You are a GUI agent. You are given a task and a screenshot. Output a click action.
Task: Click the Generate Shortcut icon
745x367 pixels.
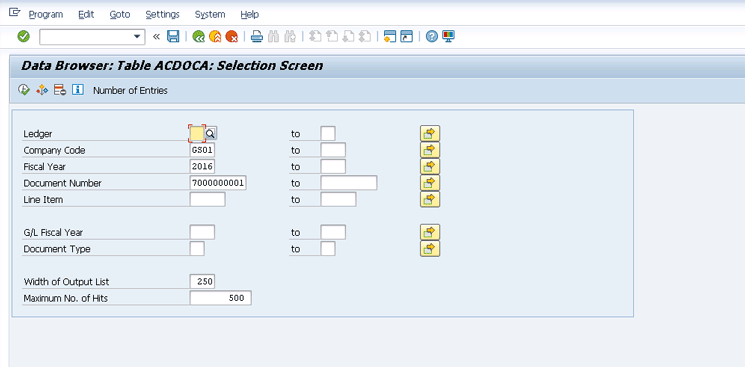pos(407,37)
